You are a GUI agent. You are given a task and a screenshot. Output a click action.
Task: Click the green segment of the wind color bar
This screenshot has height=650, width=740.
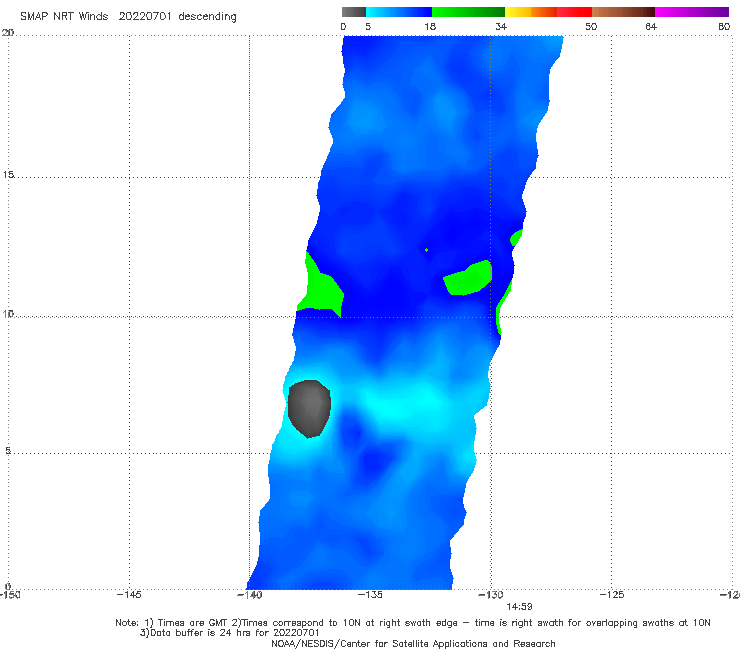pos(468,12)
